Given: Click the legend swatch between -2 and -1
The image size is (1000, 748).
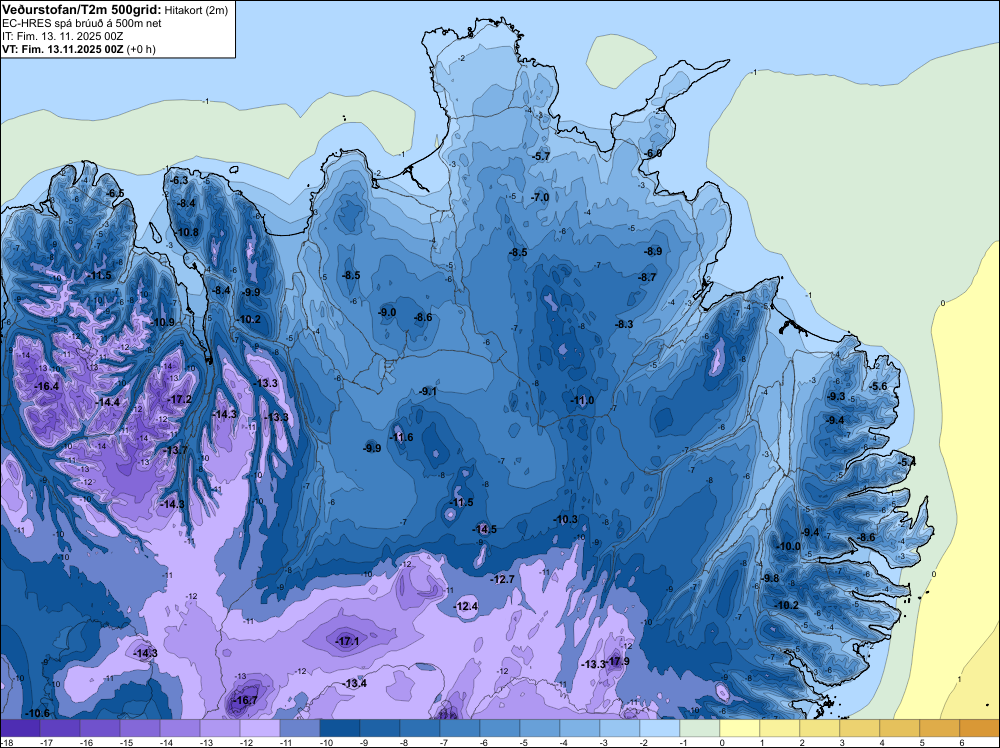Looking at the screenshot, I should pyautogui.click(x=659, y=728).
